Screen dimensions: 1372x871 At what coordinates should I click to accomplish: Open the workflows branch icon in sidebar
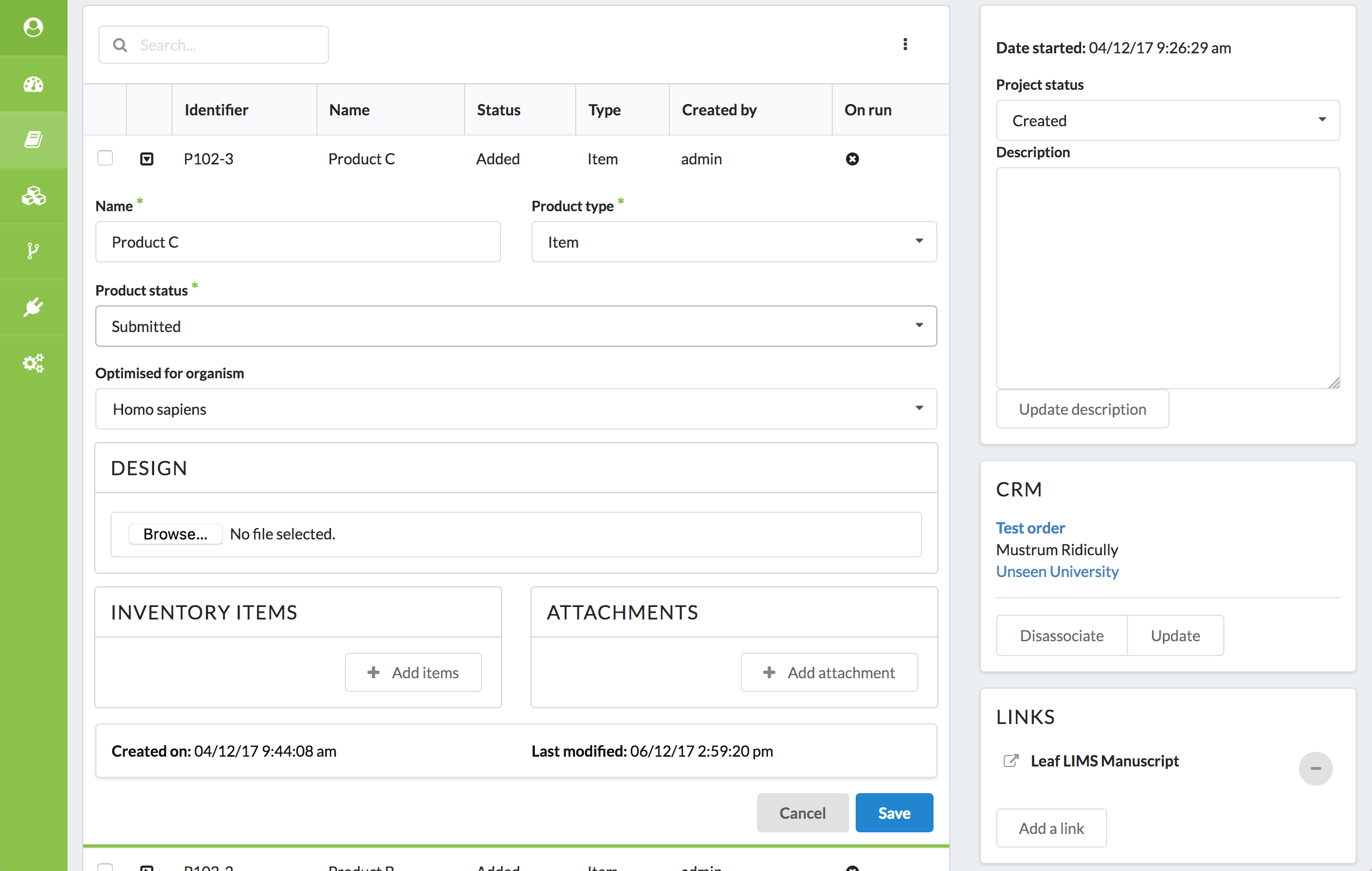(33, 251)
